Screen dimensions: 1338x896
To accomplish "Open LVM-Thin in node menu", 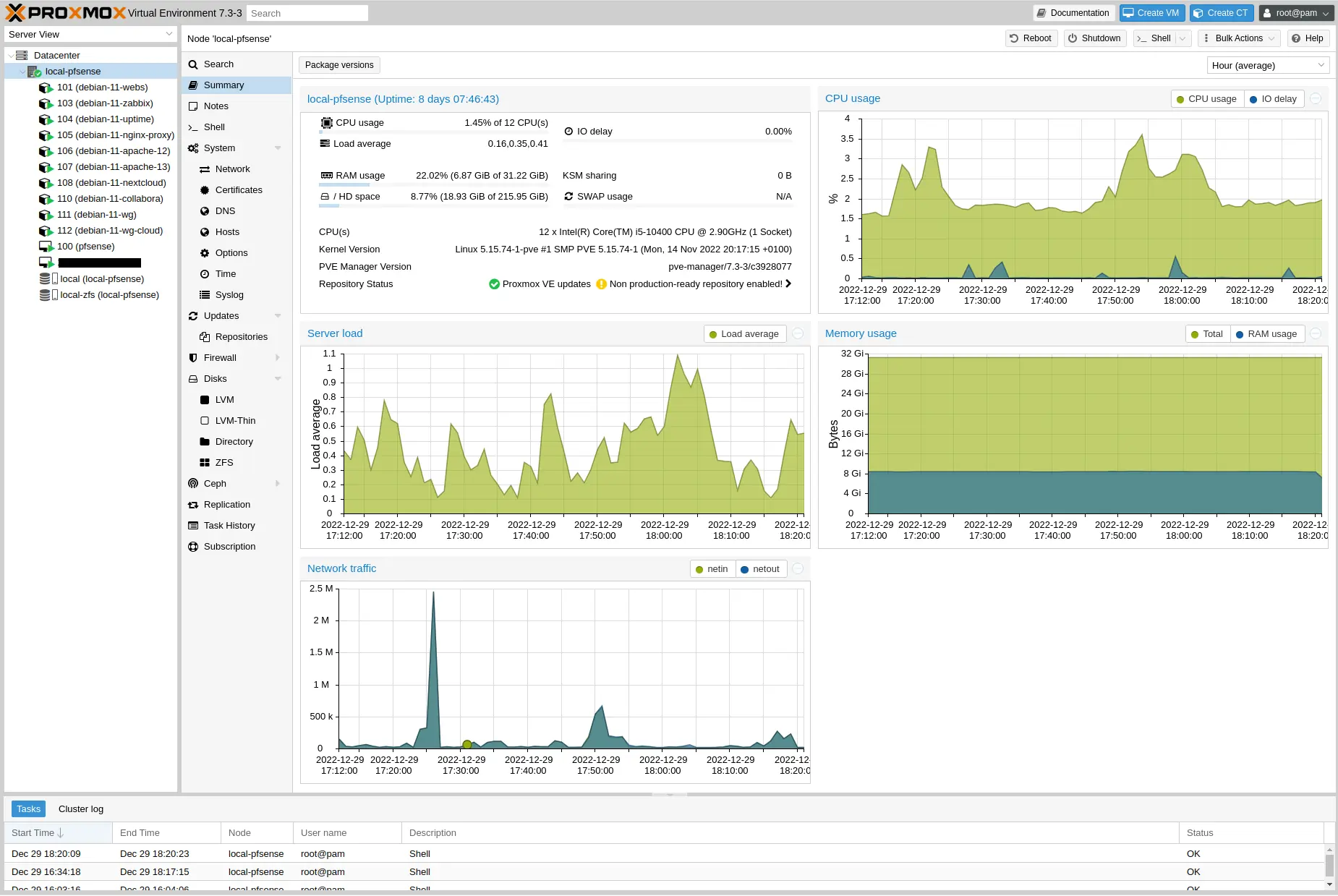I will 237,421.
